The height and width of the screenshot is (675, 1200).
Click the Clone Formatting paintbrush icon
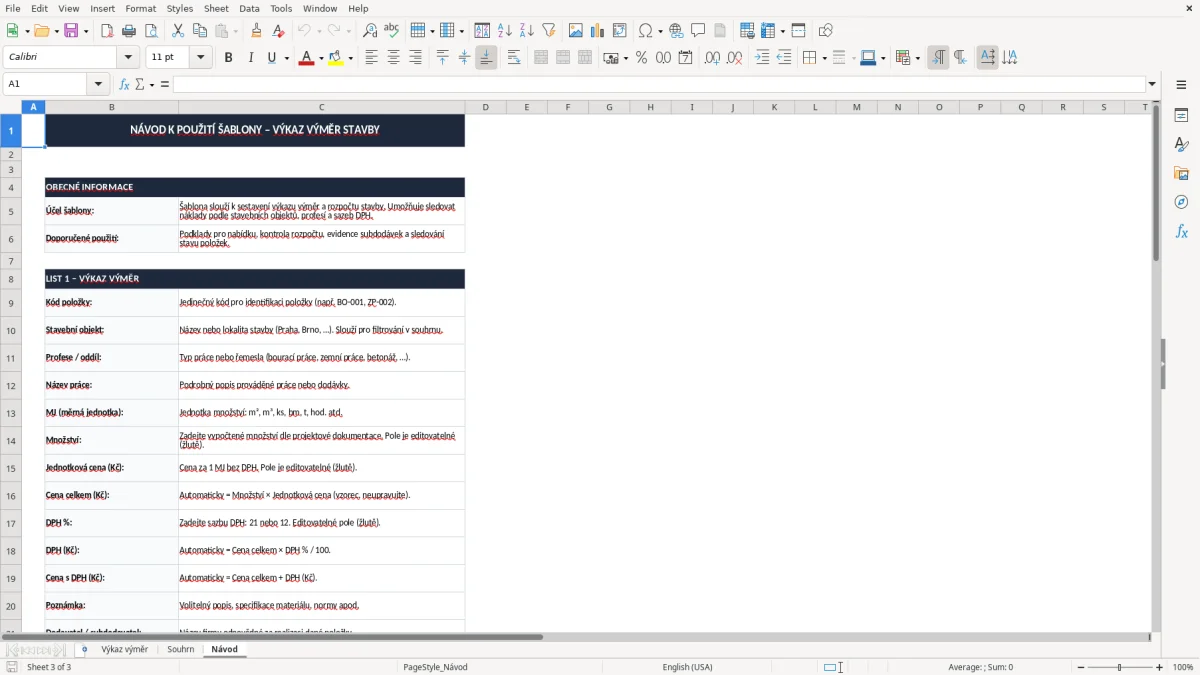256,31
